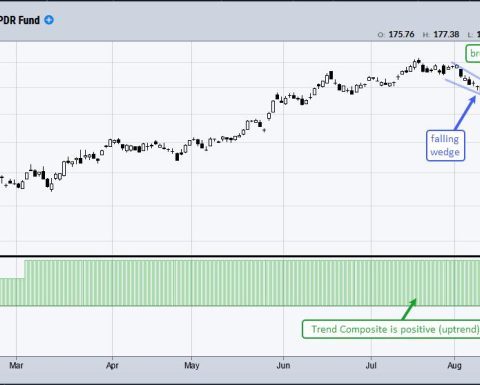Image resolution: width=480 pixels, height=385 pixels.
Task: Click the blue arrow pointing to the wedge
Action: pos(466,113)
